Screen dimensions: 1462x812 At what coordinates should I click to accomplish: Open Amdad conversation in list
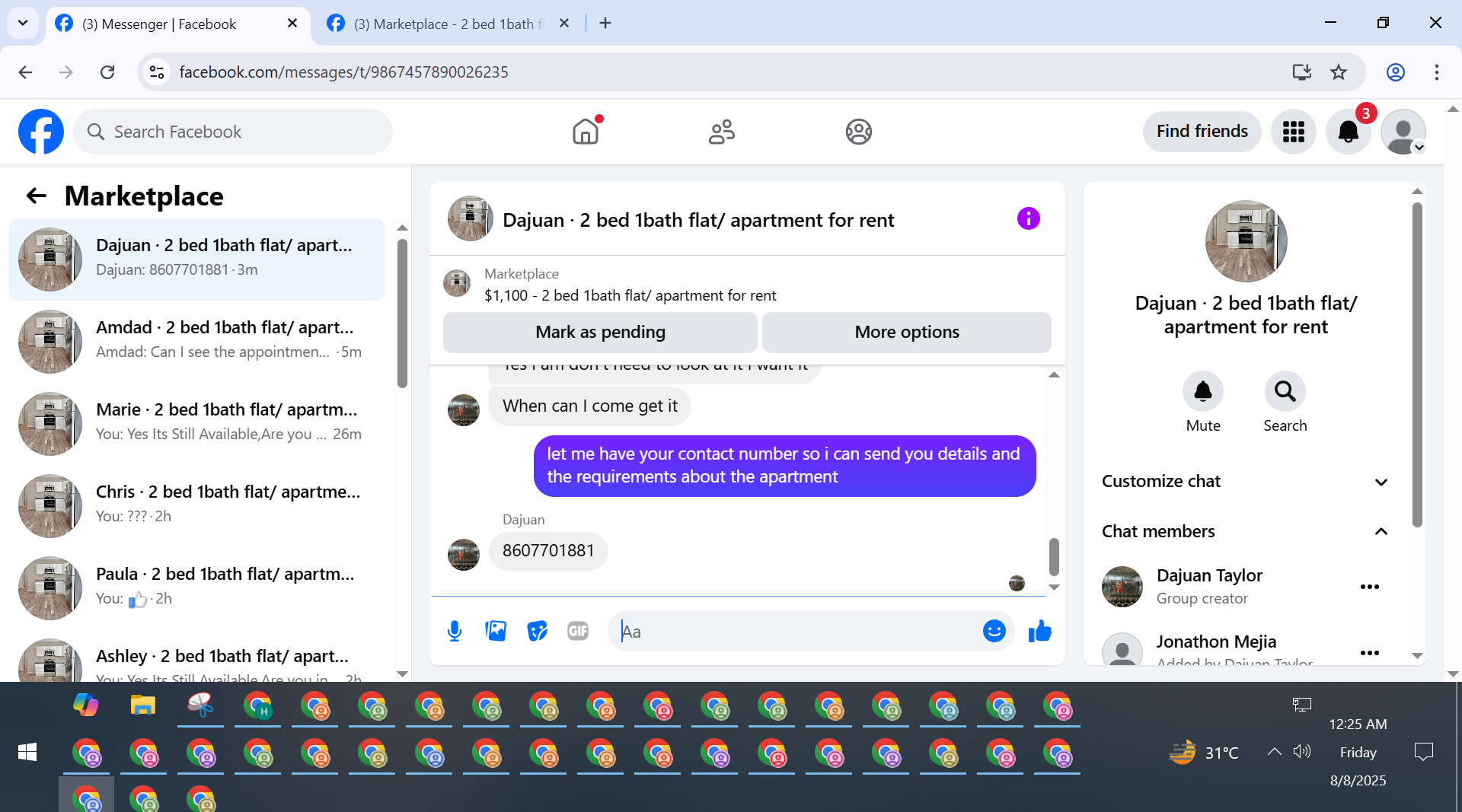196,342
